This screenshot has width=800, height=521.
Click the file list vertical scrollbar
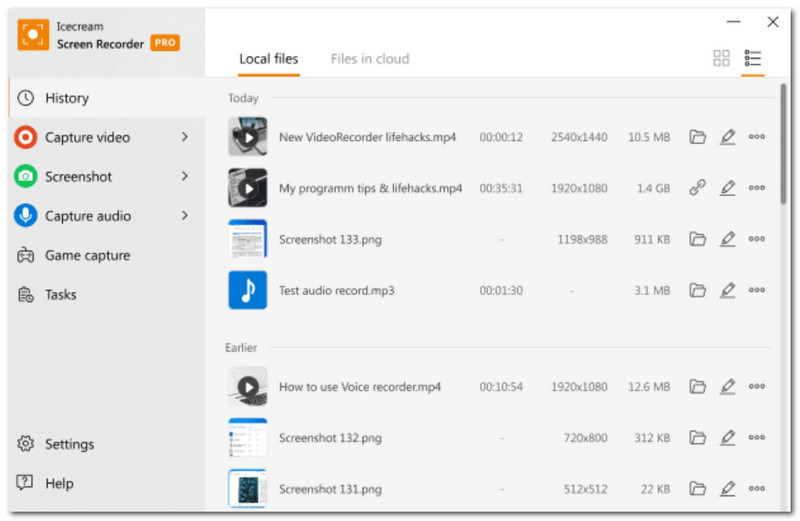tap(783, 144)
